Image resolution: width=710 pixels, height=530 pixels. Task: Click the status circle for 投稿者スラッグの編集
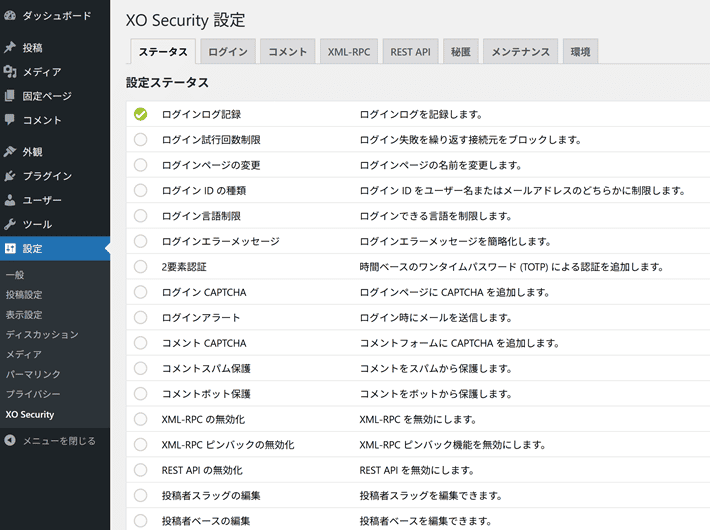pyautogui.click(x=140, y=495)
